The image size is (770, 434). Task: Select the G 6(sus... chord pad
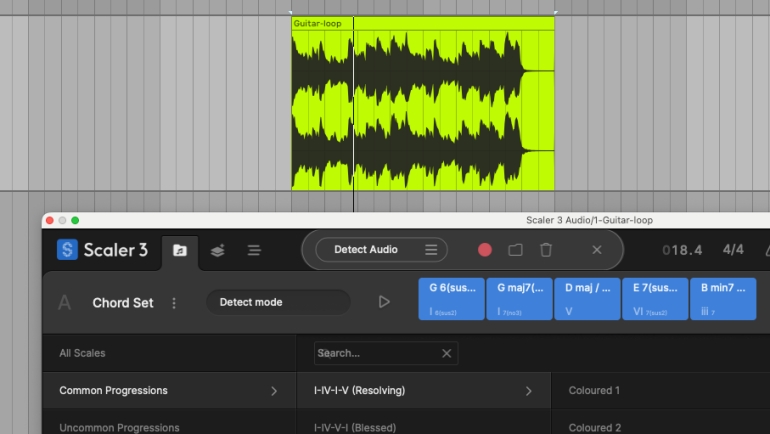[451, 299]
